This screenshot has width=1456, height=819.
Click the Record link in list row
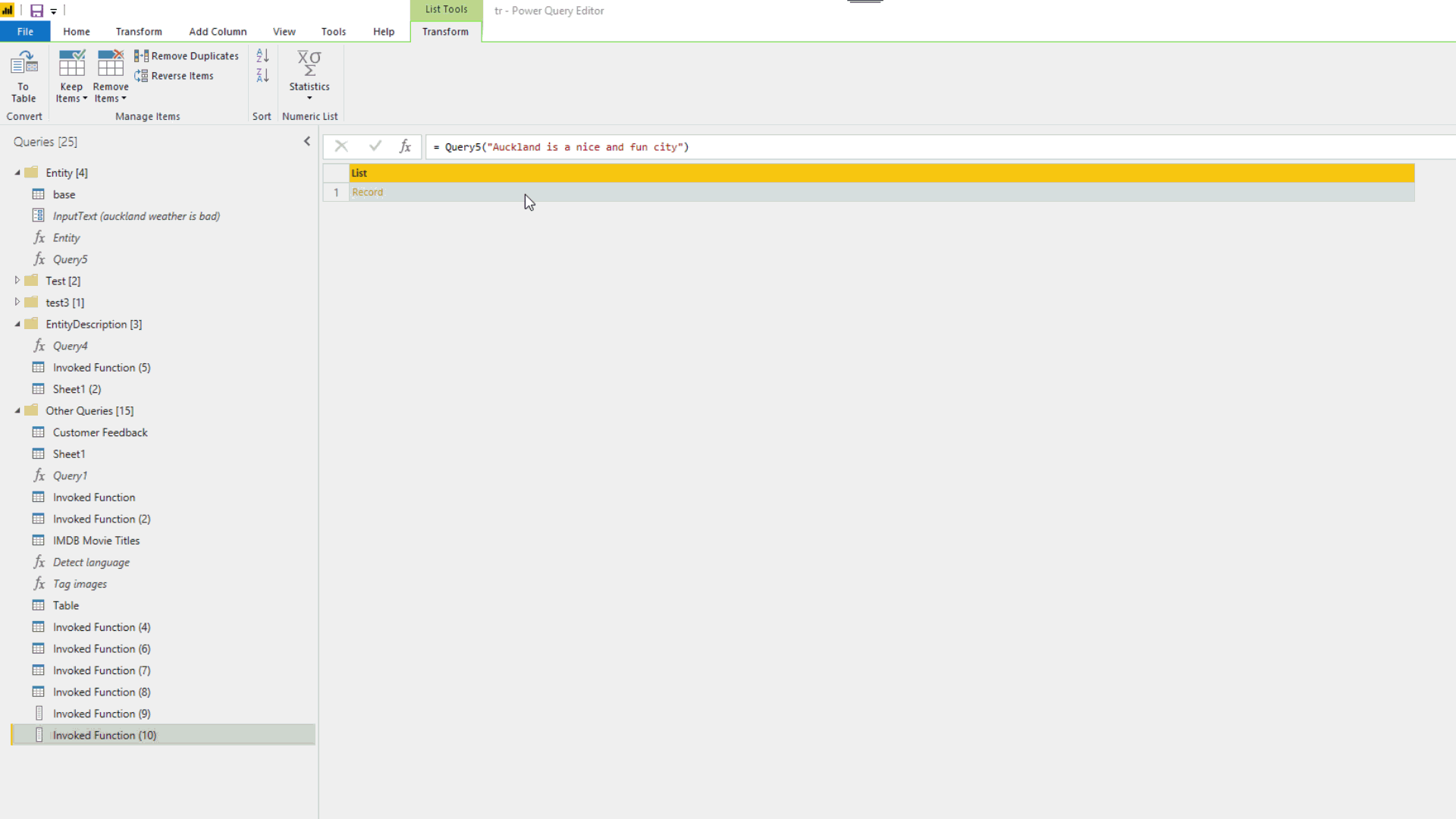click(368, 193)
